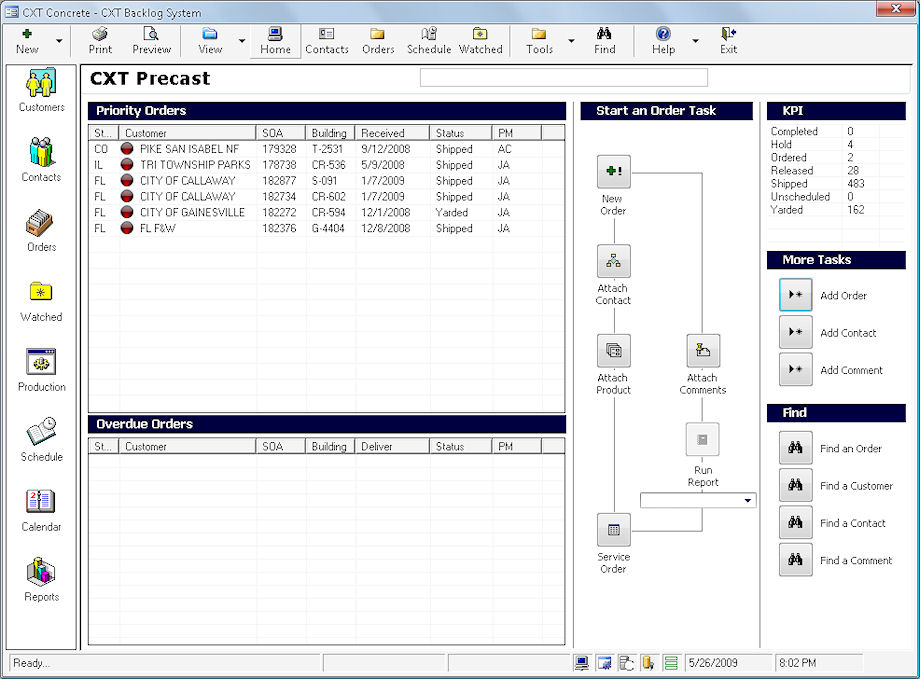Screen dimensions: 920x679
Task: Open Production in the left sidebar
Action: coord(41,370)
